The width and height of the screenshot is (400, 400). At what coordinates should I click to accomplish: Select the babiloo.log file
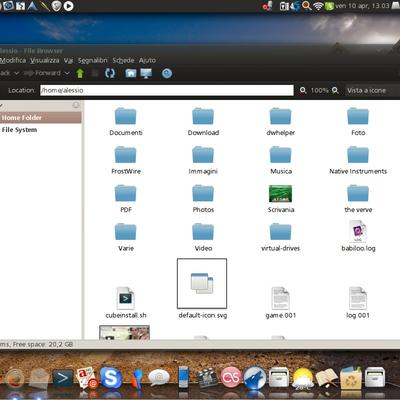358,236
